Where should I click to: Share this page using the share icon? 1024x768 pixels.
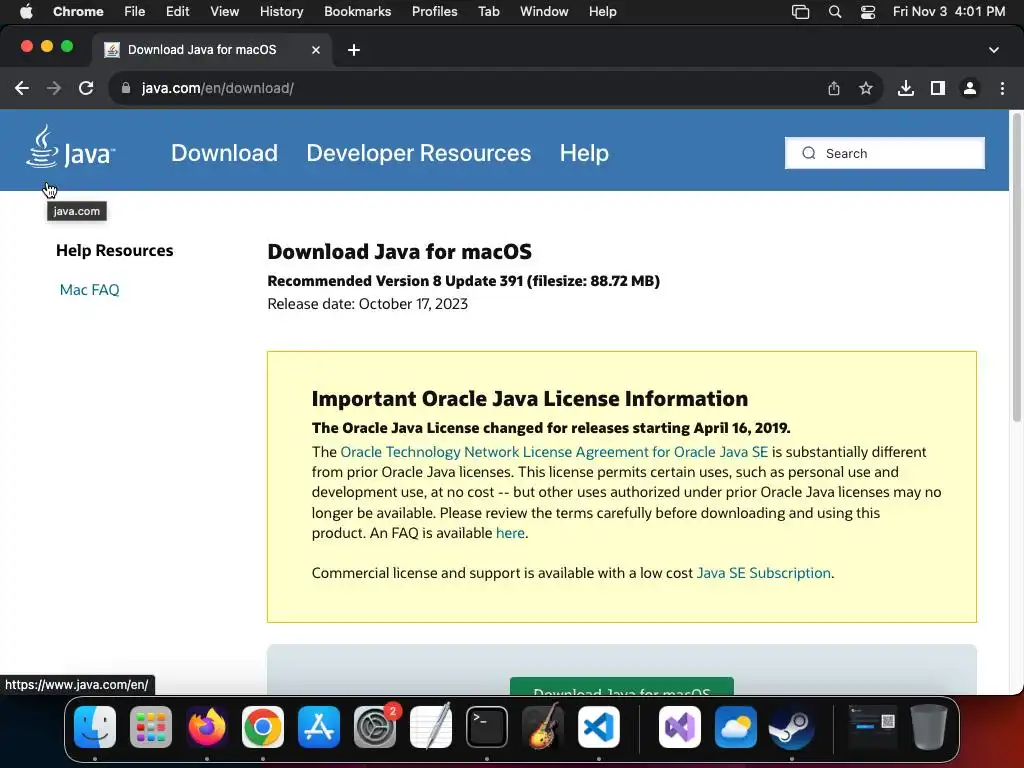[834, 88]
